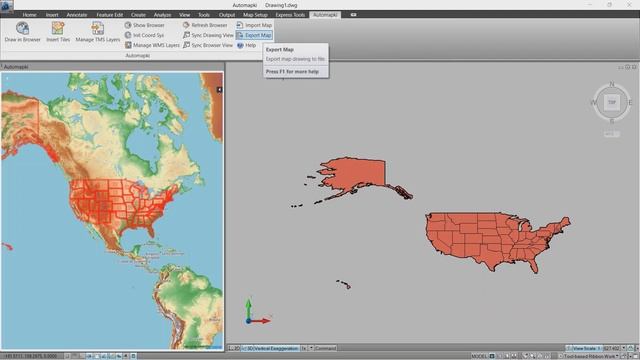Open the Feature Edit ribbon tab

pos(109,15)
